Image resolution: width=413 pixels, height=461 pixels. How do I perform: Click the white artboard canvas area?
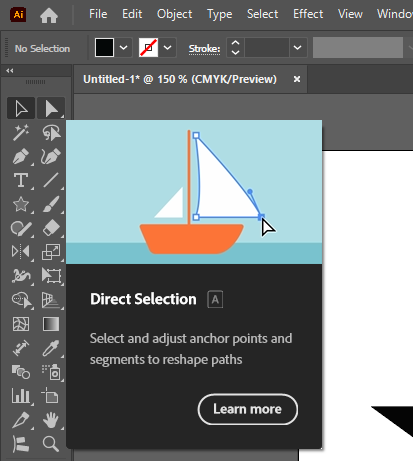click(x=368, y=277)
